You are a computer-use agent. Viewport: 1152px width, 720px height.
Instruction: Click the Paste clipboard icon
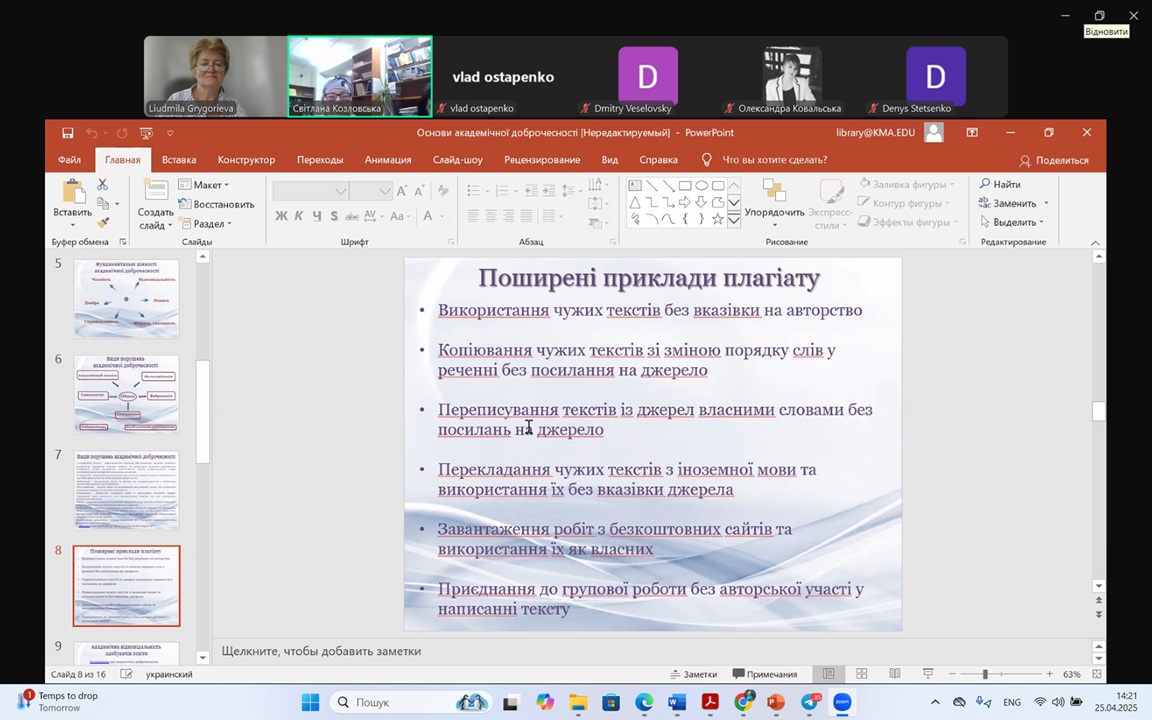click(x=73, y=191)
